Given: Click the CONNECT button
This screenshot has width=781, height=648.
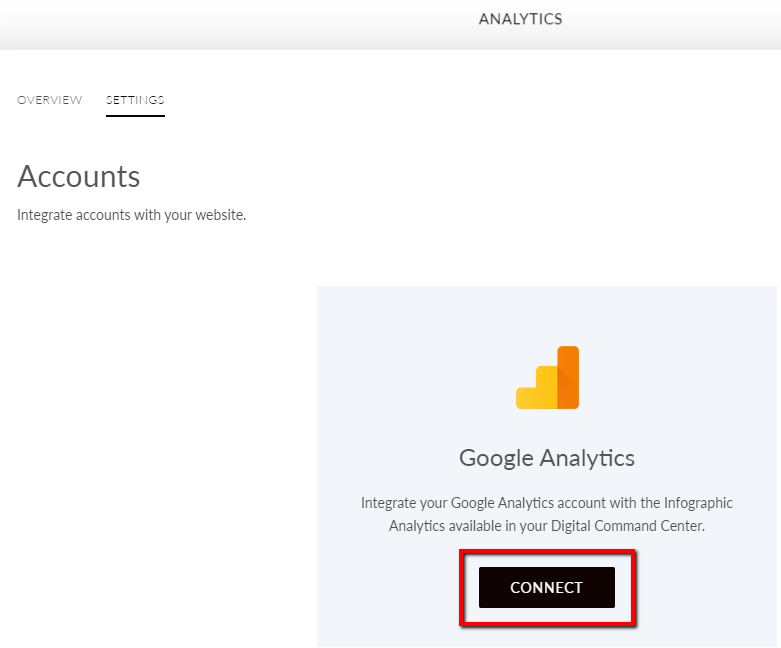Looking at the screenshot, I should tap(546, 587).
